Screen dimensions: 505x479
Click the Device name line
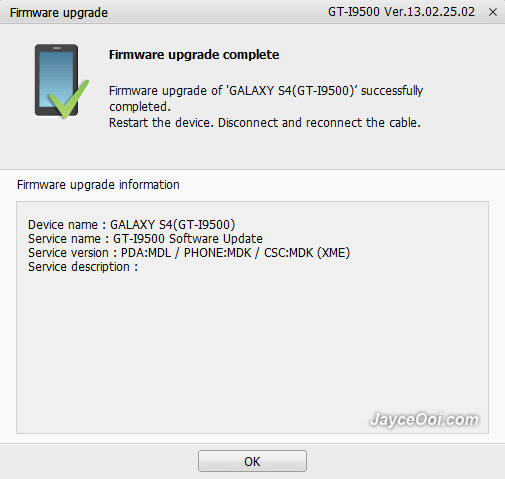[x=132, y=225]
